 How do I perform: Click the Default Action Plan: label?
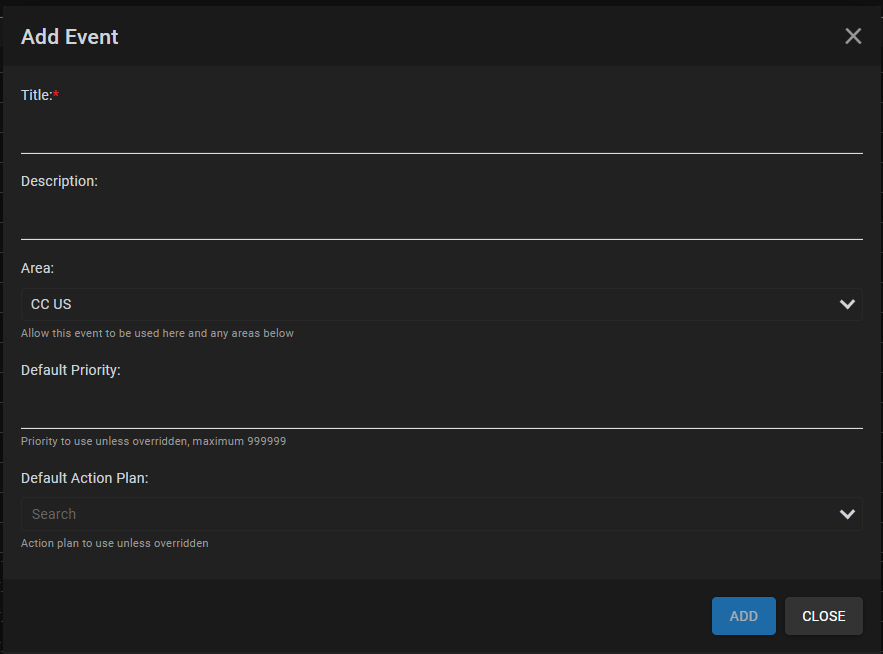(84, 478)
